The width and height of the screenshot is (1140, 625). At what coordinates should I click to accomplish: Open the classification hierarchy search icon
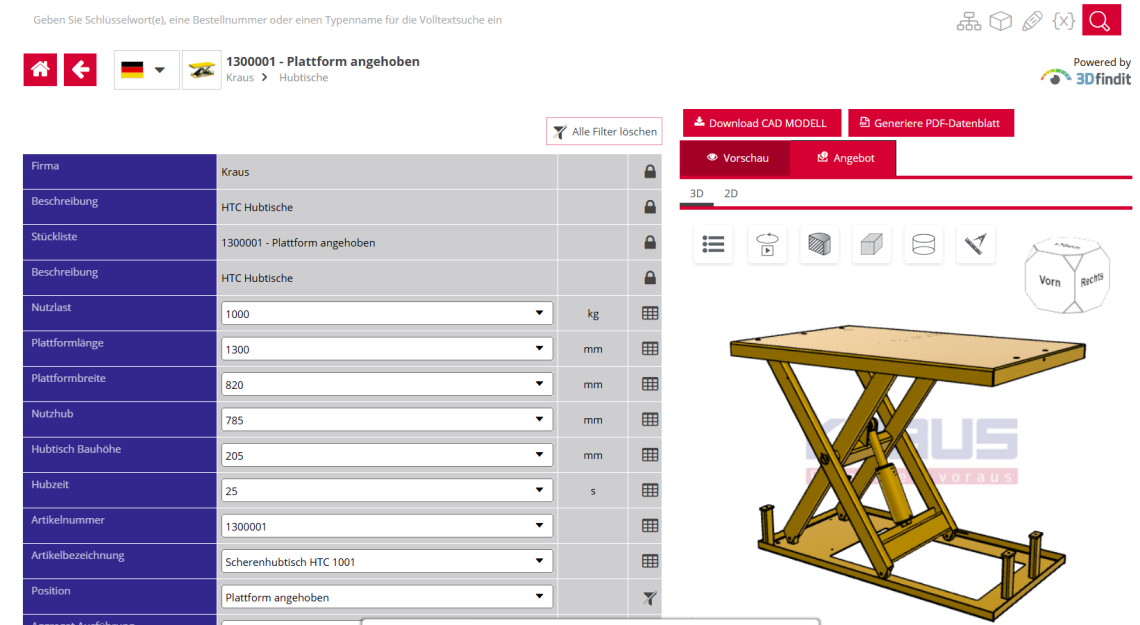coord(968,21)
